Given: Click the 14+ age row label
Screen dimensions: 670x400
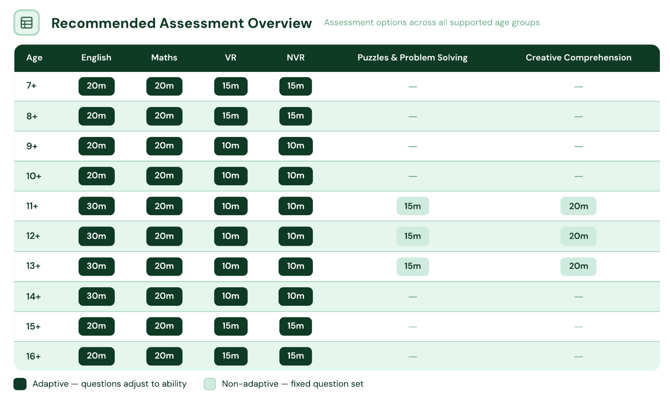Looking at the screenshot, I should (x=33, y=296).
